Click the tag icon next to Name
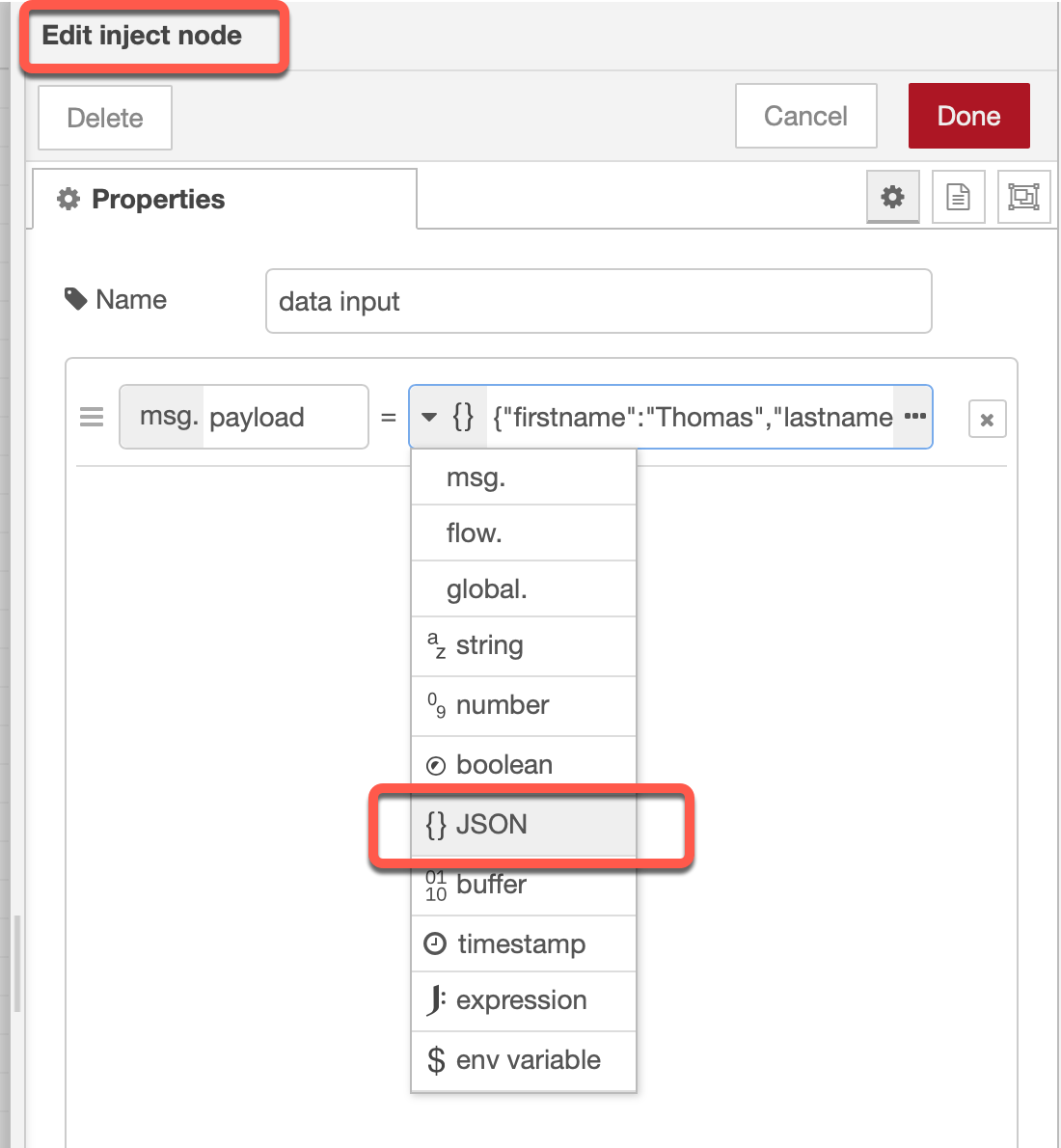 click(76, 298)
